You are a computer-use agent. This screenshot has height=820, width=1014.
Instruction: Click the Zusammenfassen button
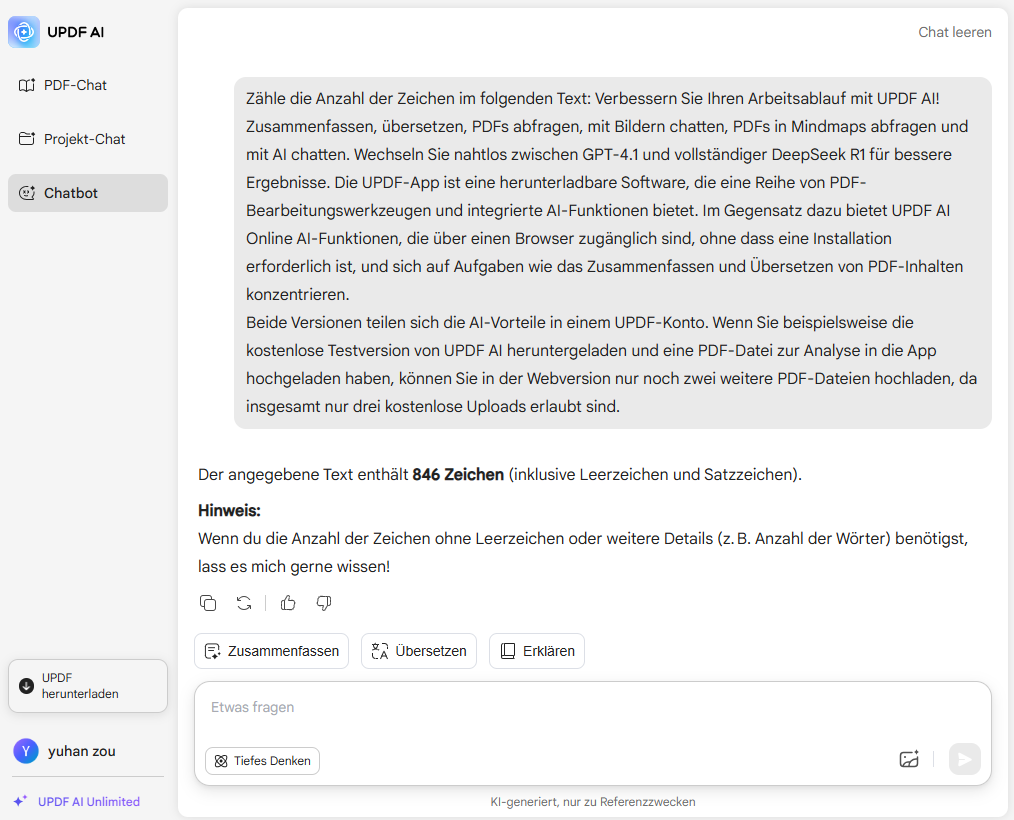(x=272, y=651)
